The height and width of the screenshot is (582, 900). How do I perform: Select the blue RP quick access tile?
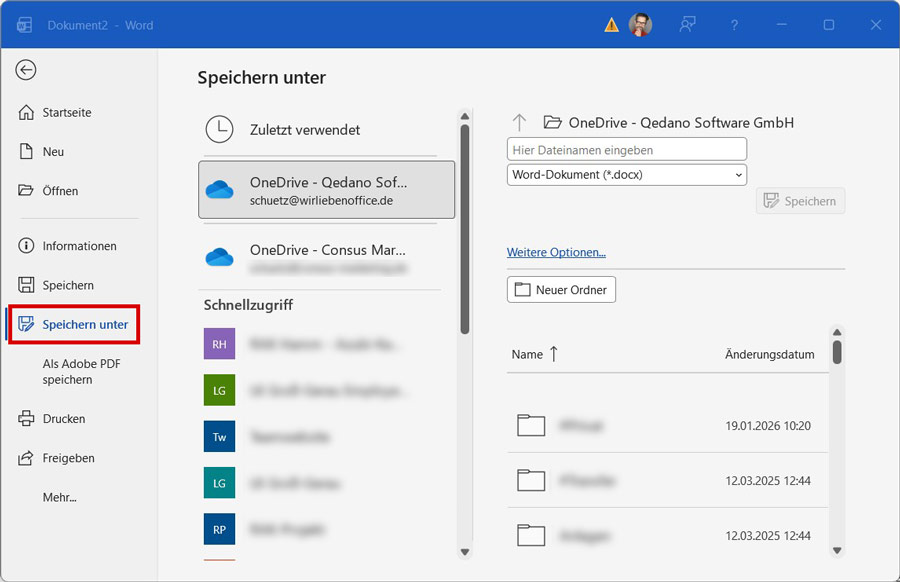tap(219, 529)
